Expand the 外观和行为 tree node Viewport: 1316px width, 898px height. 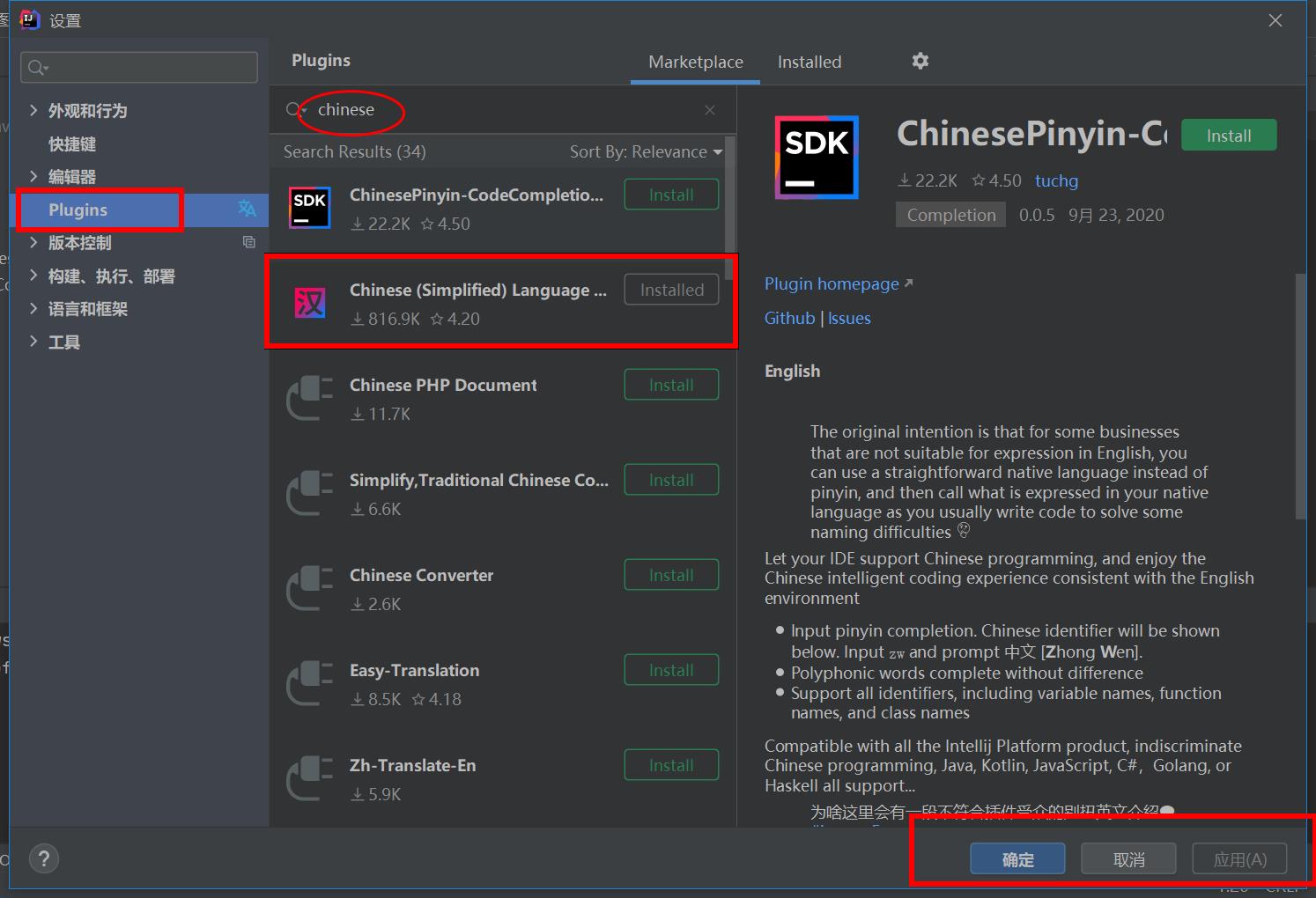pos(33,110)
